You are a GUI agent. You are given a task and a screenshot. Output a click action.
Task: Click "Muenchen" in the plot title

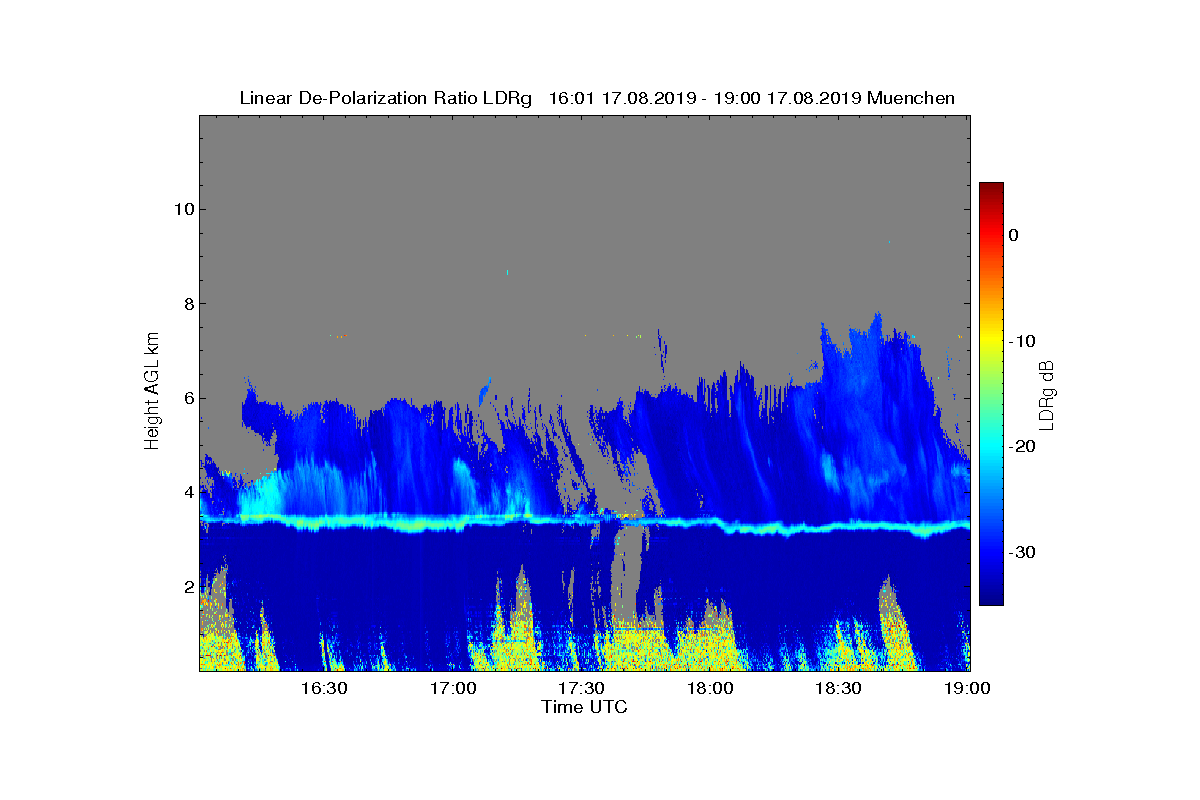pyautogui.click(x=911, y=98)
